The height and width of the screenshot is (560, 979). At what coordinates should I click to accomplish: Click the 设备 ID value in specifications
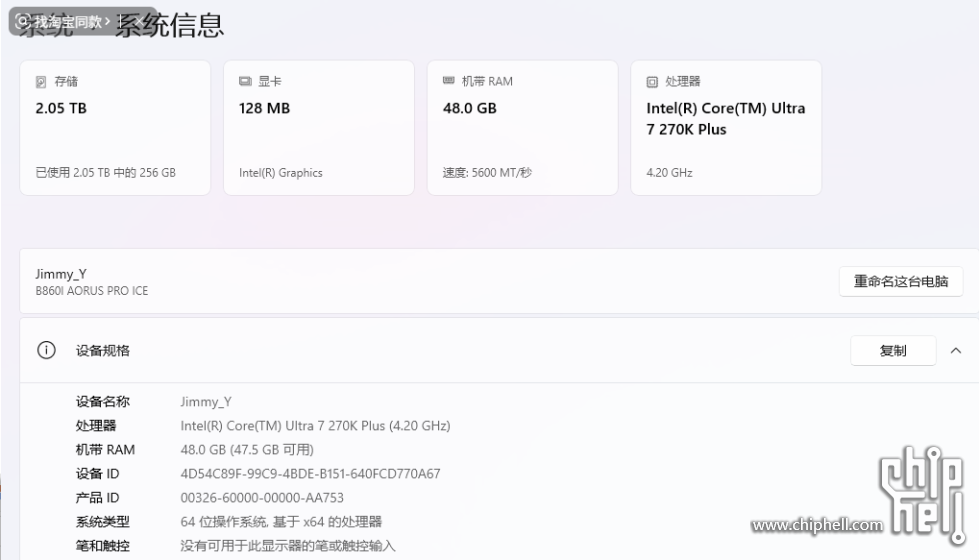[310, 474]
